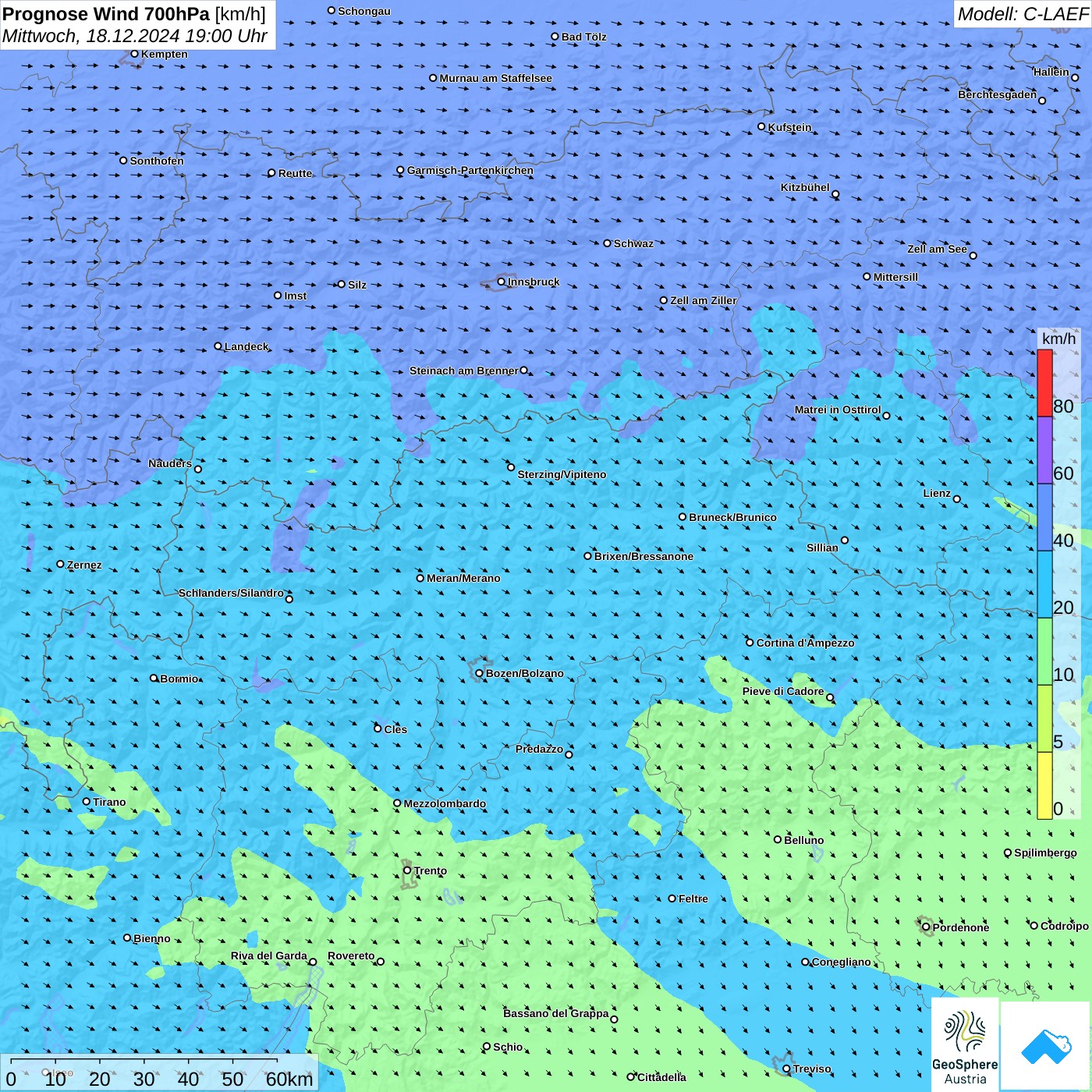
Task: Click the Lienz city marker
Action: (957, 499)
